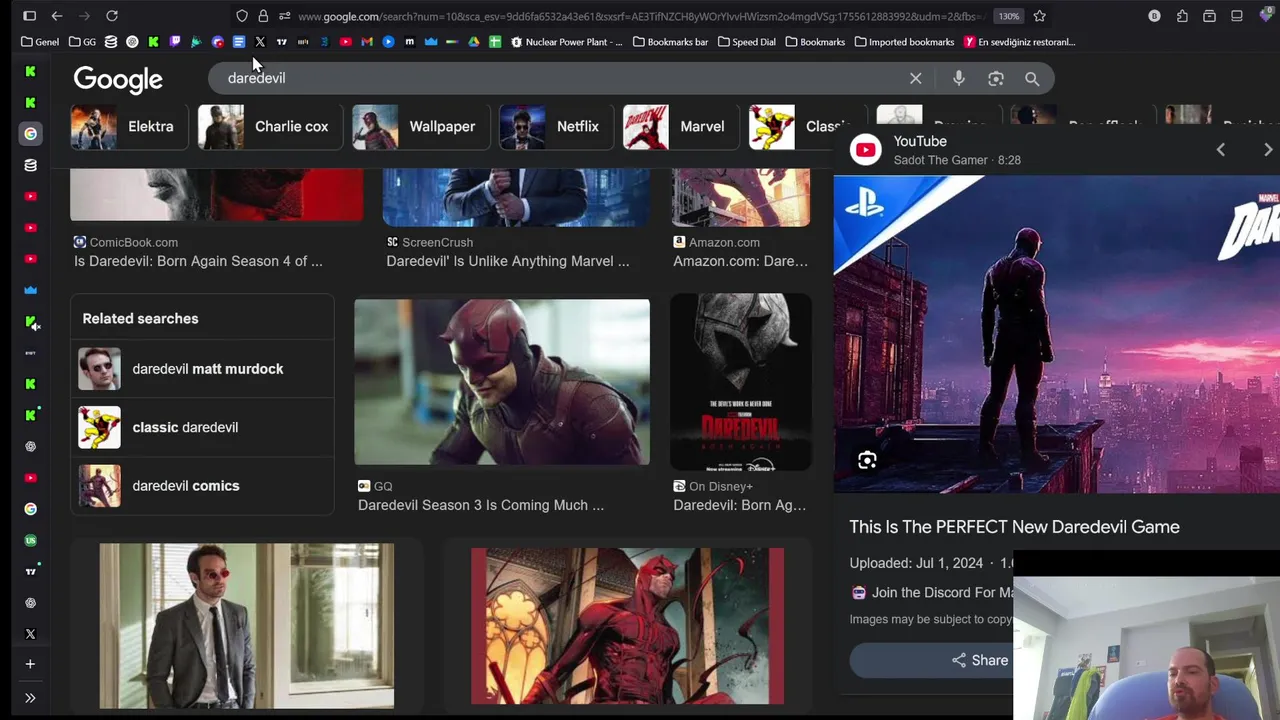Share the previewed image

click(x=980, y=660)
